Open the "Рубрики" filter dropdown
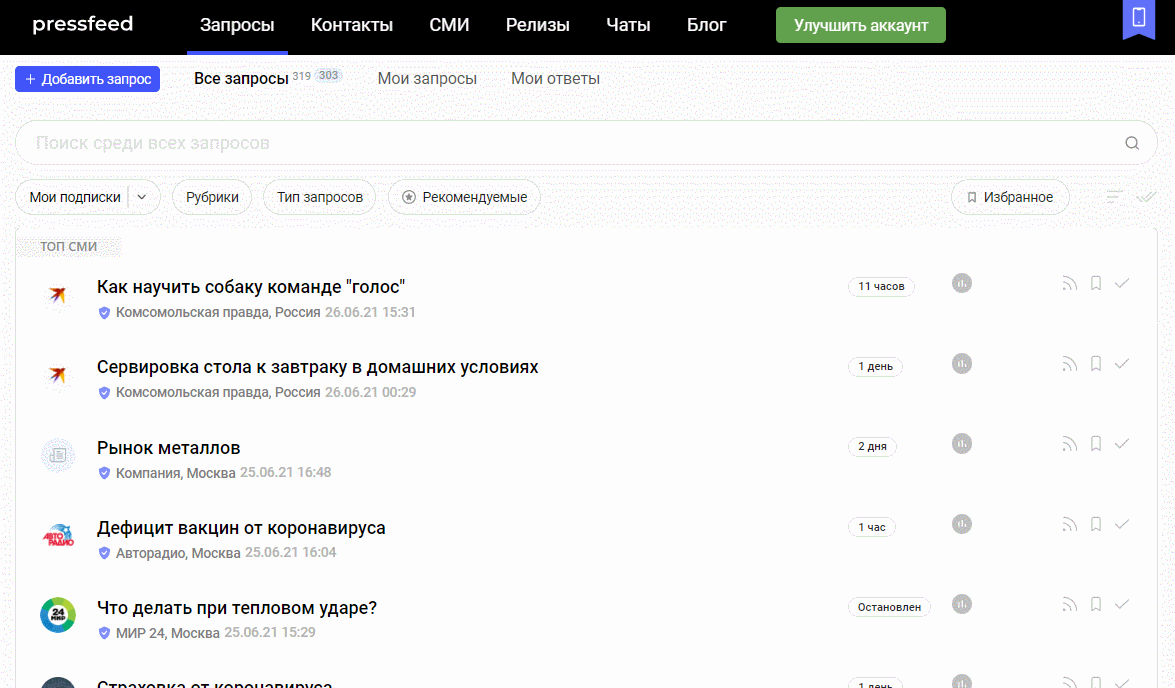Viewport: 1175px width, 688px height. 211,197
